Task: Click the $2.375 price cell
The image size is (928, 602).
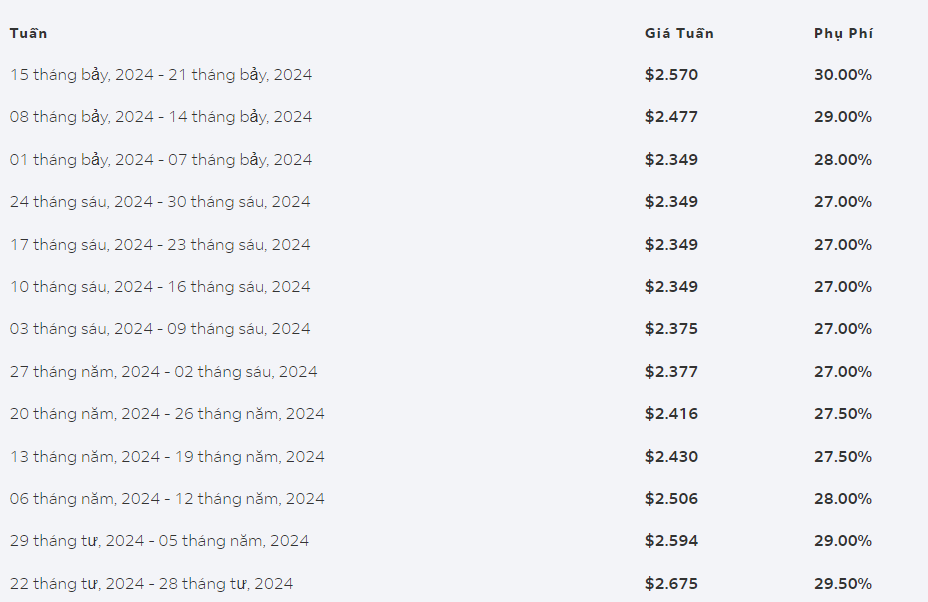Action: click(x=672, y=329)
